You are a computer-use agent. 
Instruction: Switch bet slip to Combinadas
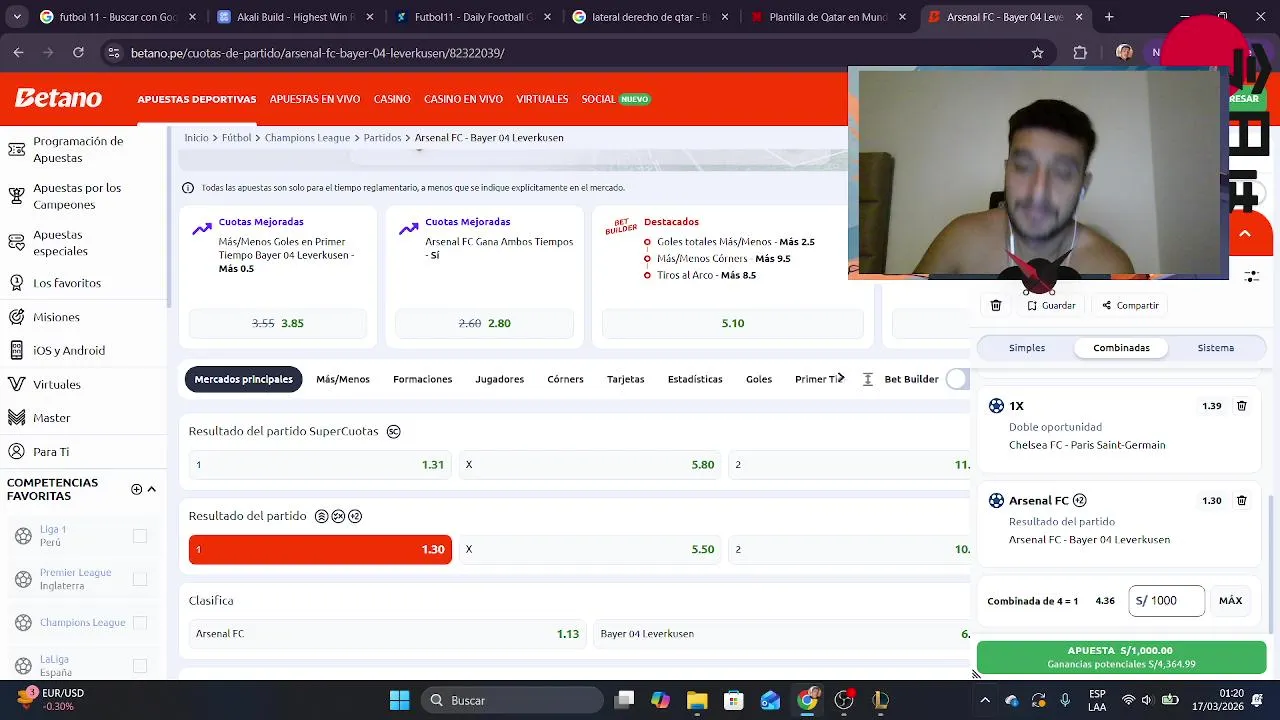[1121, 348]
